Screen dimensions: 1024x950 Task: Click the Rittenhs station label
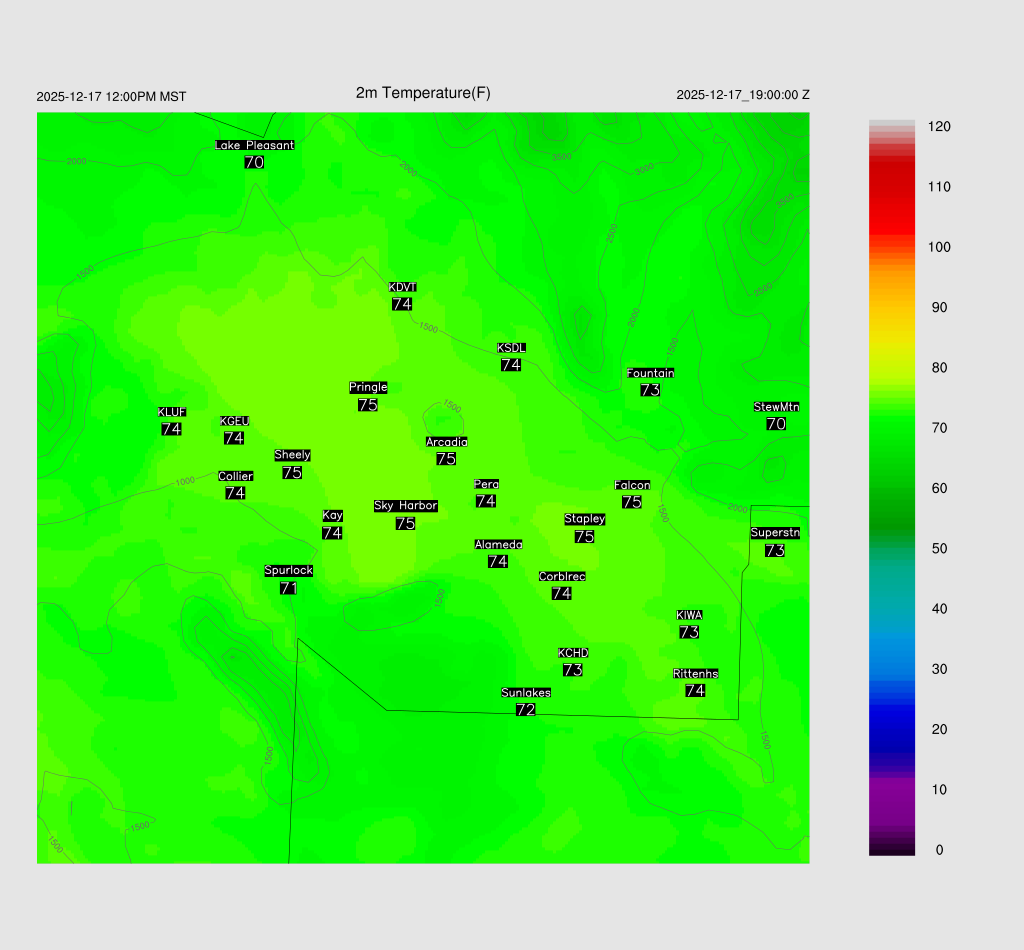tap(695, 674)
